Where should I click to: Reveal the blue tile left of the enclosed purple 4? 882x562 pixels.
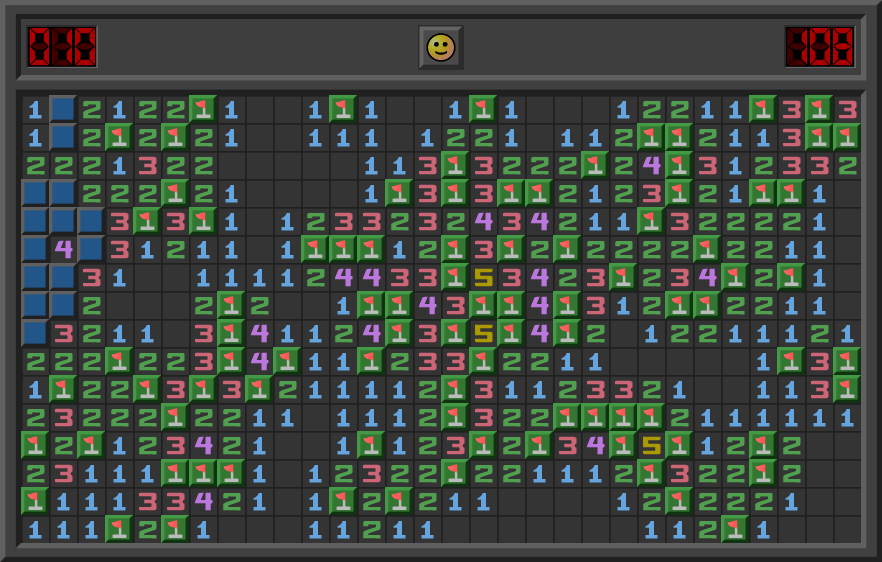(35, 249)
